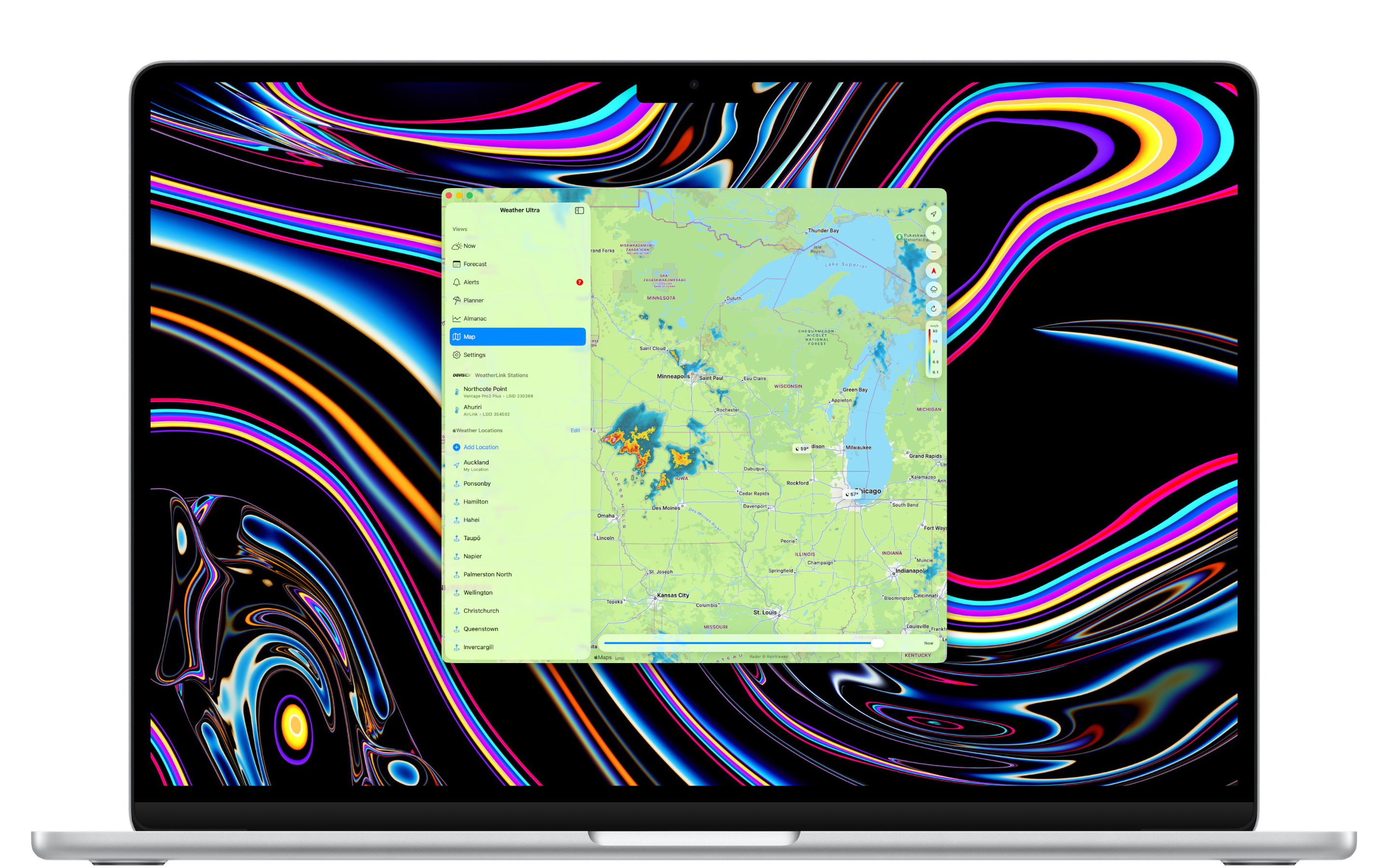Open the Alerts view

click(517, 282)
